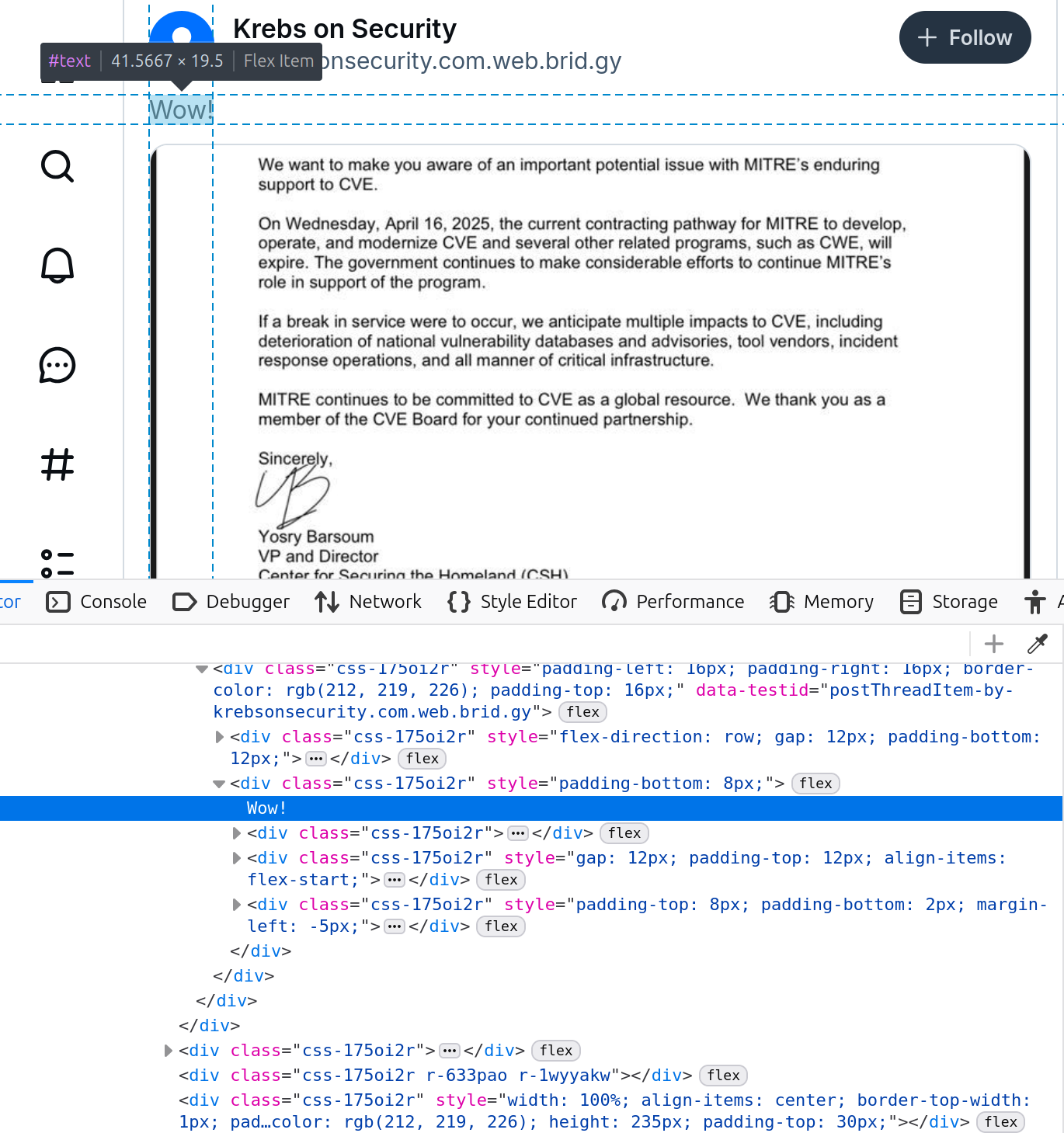Screen dimensions: 1064x1133
Task: Toggle the flex badge on the postThreadItem div
Action: tap(582, 711)
